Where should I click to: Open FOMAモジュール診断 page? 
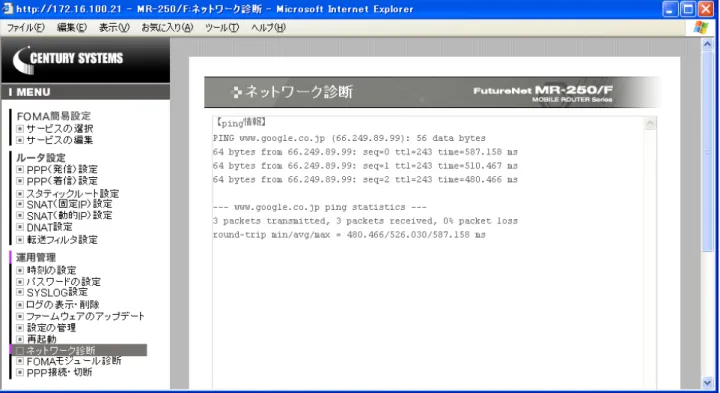(x=74, y=361)
